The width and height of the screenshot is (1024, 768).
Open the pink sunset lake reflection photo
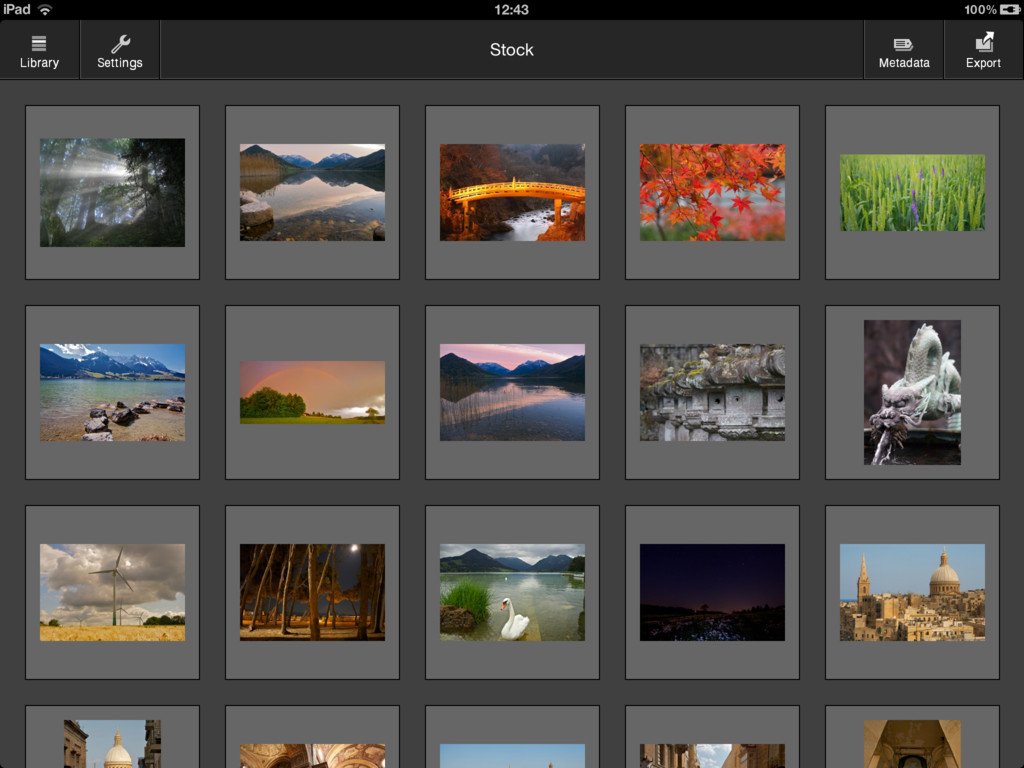512,392
